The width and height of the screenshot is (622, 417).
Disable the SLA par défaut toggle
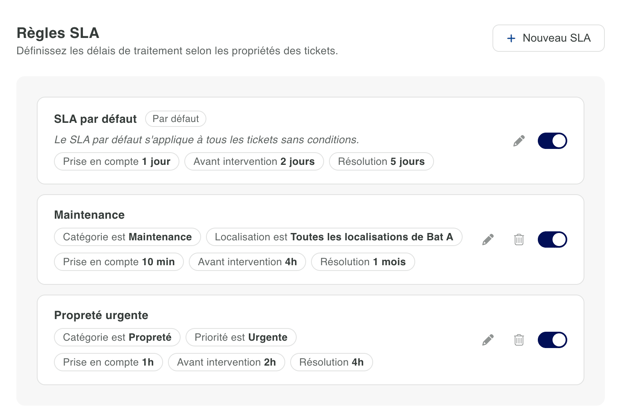coord(552,141)
